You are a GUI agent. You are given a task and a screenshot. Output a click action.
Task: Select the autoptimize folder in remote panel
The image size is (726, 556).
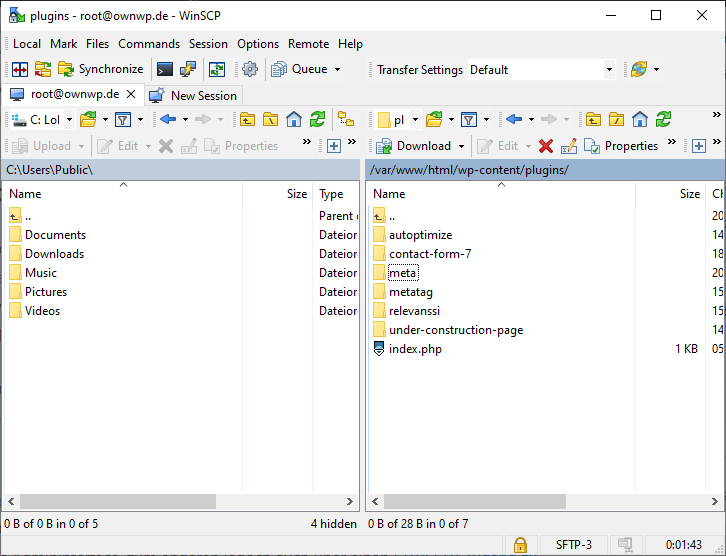tap(420, 235)
